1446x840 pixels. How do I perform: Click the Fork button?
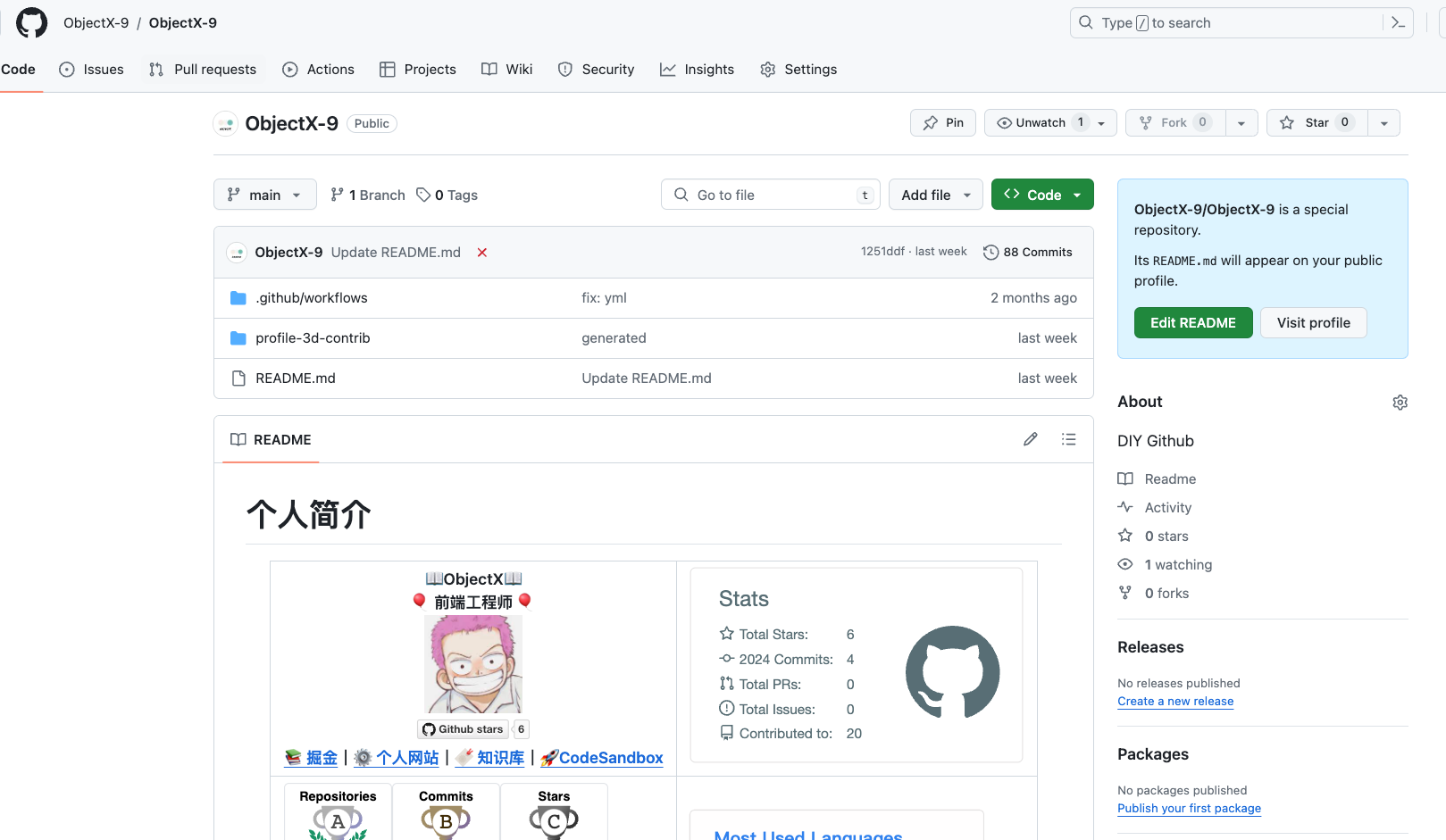(x=1175, y=123)
